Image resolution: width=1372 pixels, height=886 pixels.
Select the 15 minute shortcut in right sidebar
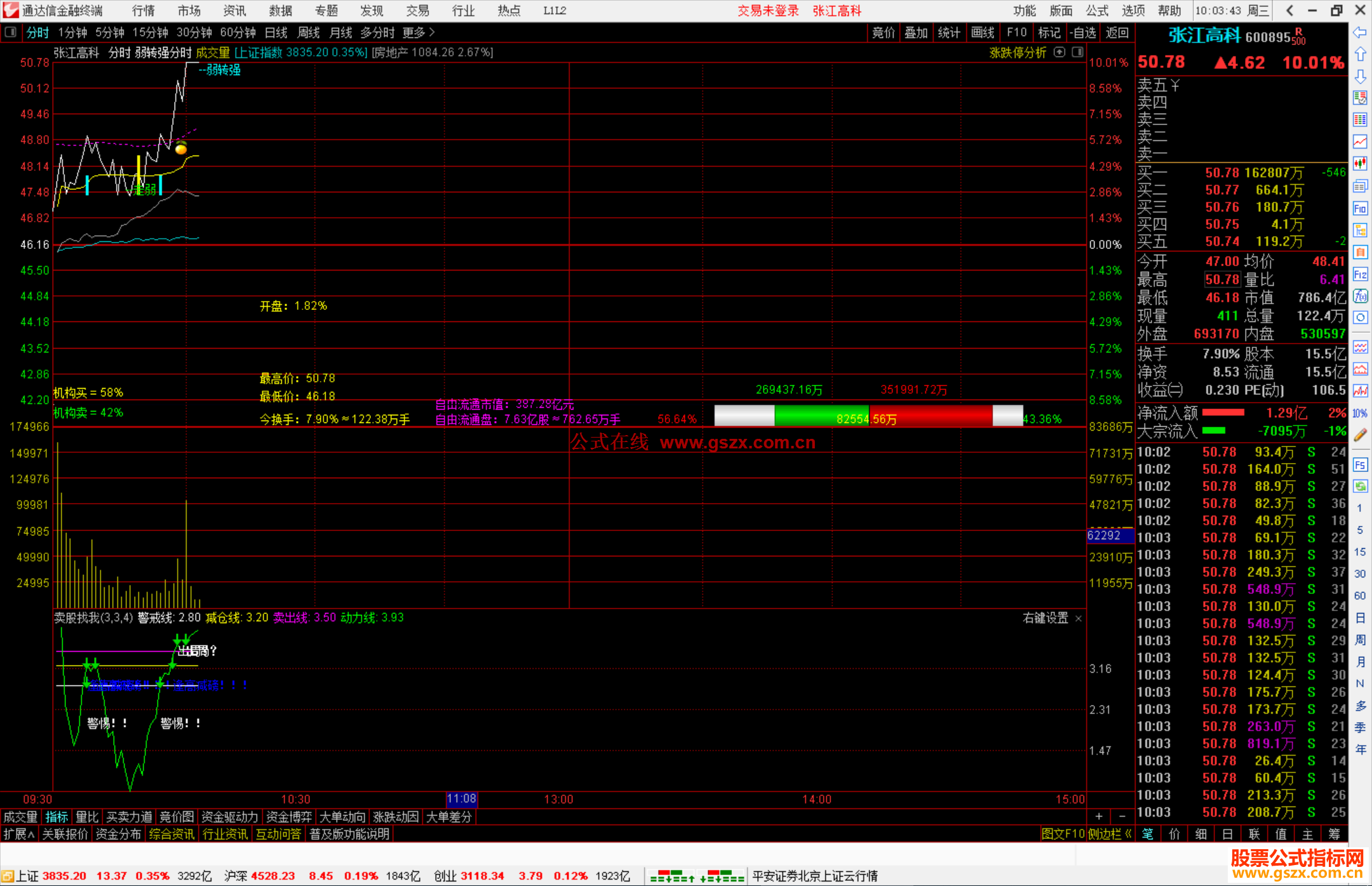click(x=1360, y=552)
